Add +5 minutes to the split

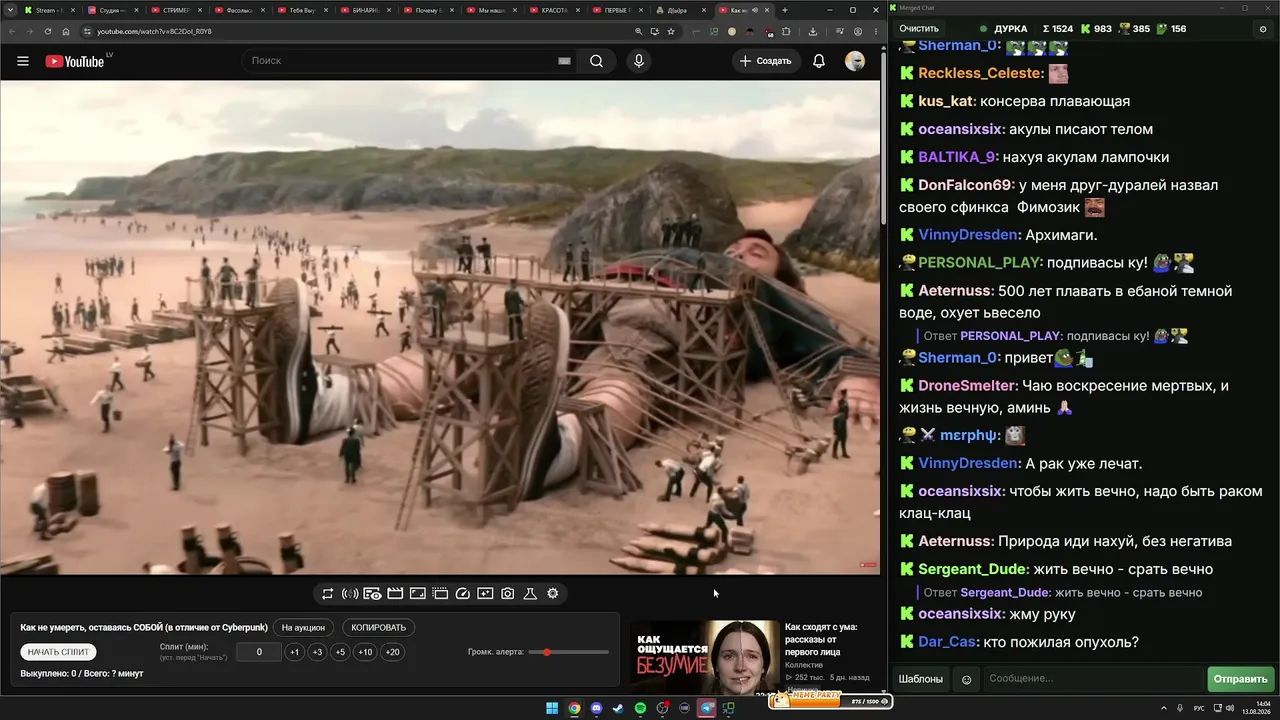340,652
